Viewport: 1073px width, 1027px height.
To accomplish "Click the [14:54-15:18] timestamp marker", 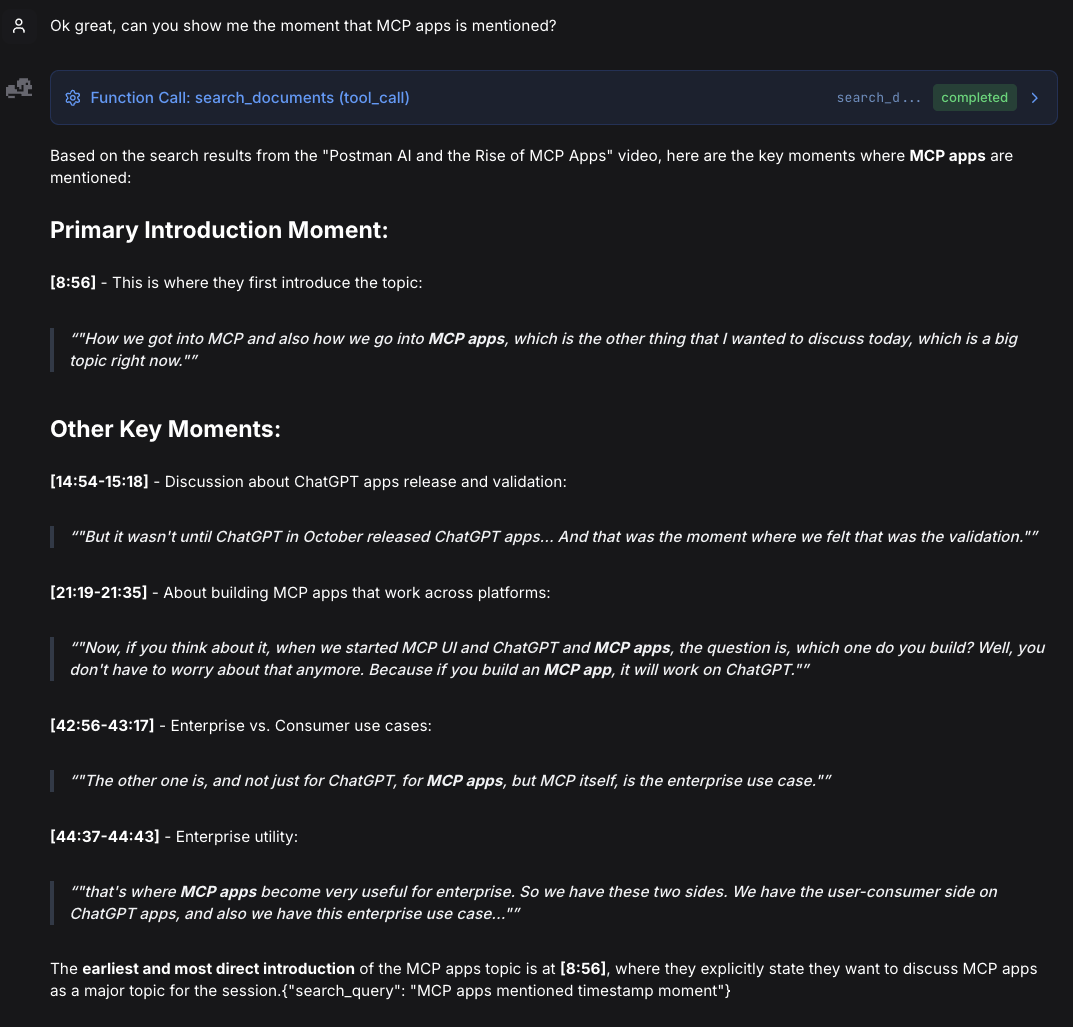I will pyautogui.click(x=99, y=481).
